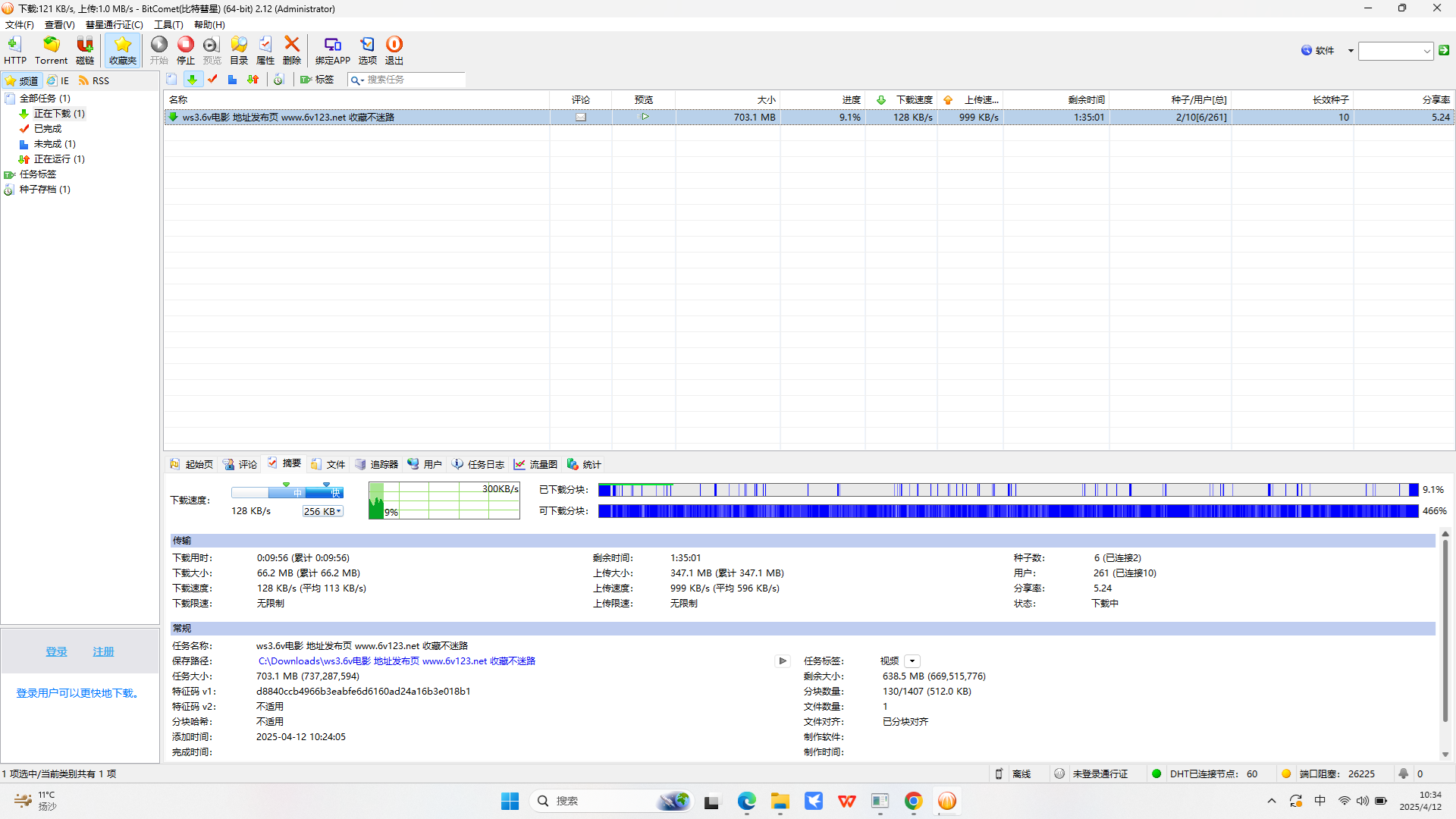Click the 可下载分块 availability bar
This screenshot has width=1456, height=819.
pos(1008,511)
